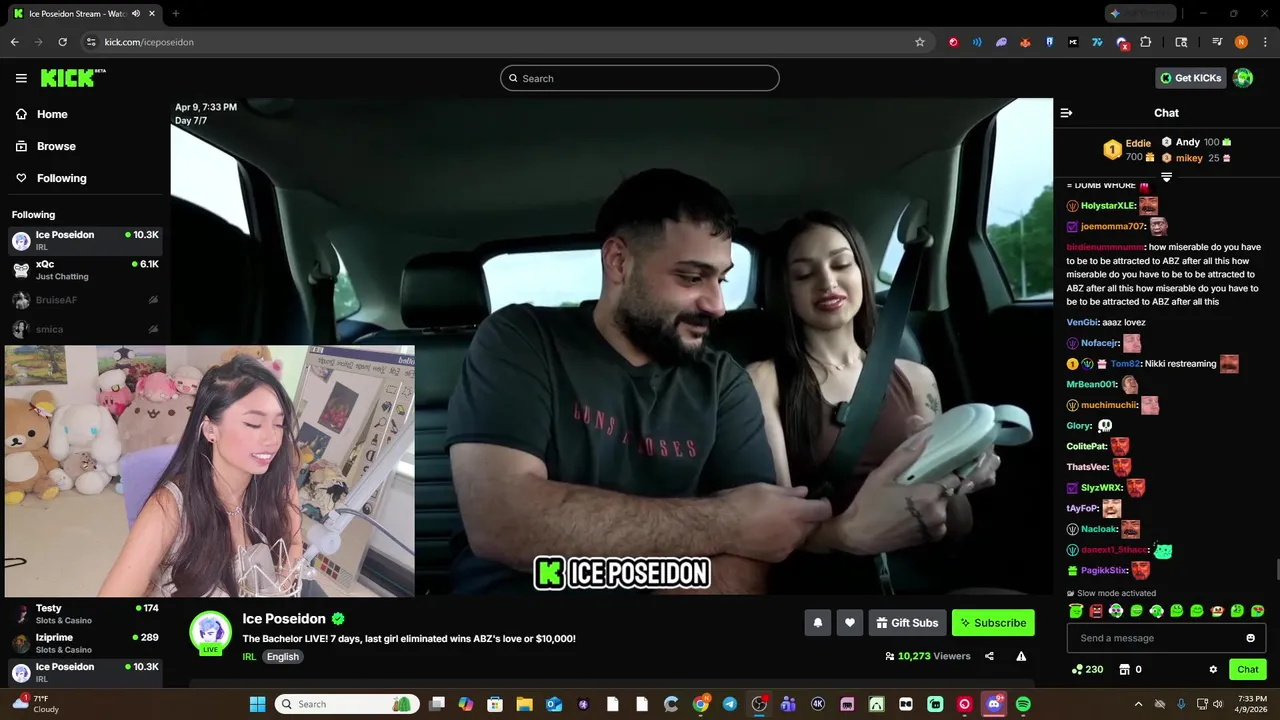Screen dimensions: 1280x720
Task: Open chat settings gear
Action: tap(1213, 670)
